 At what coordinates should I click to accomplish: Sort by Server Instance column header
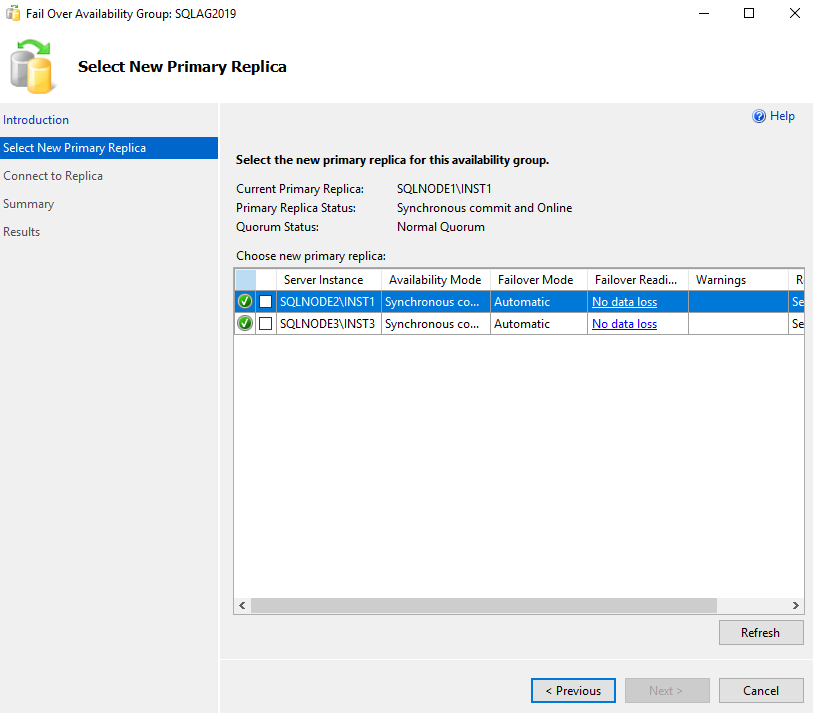point(329,280)
